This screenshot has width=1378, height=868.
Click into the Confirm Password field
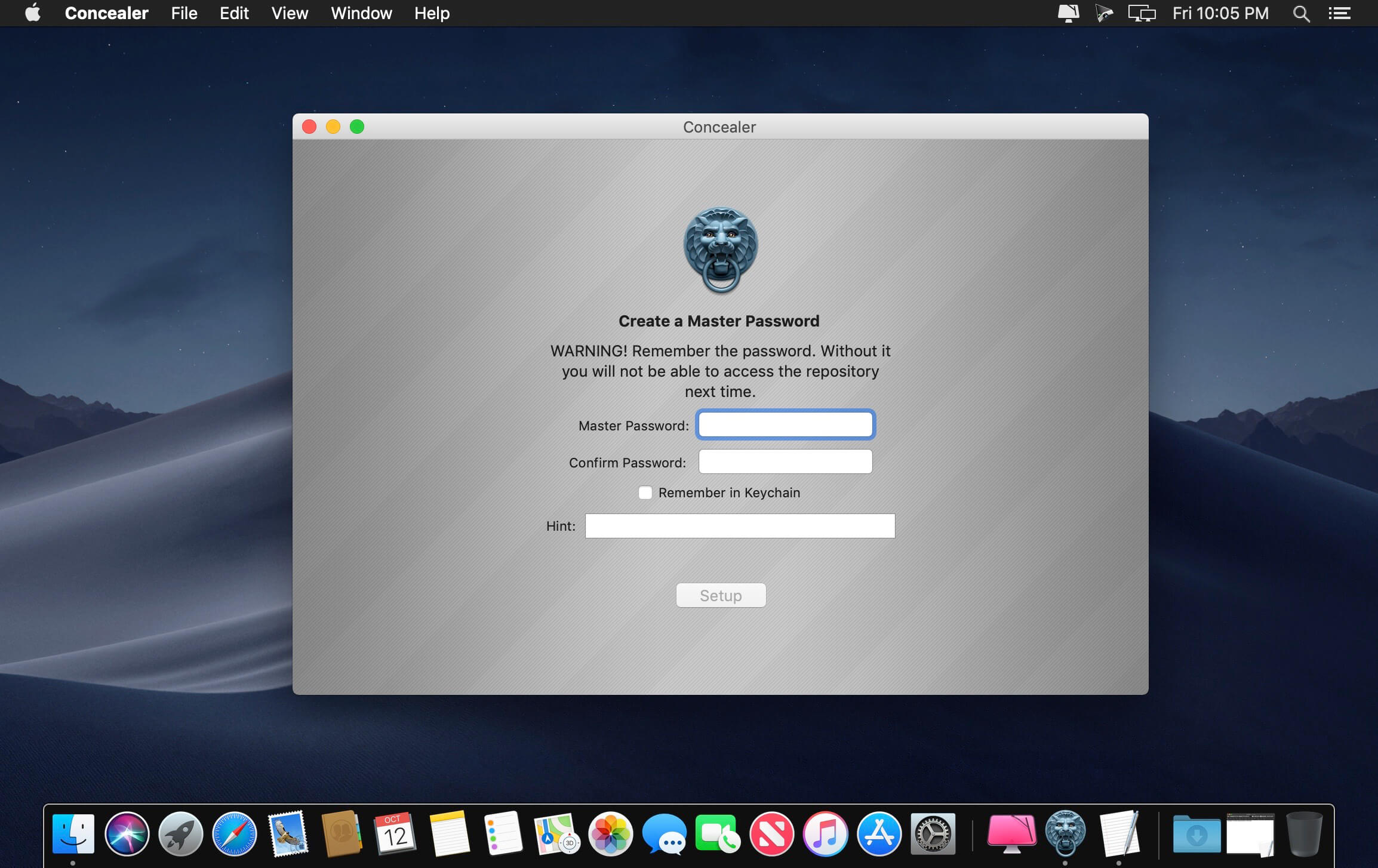point(785,461)
